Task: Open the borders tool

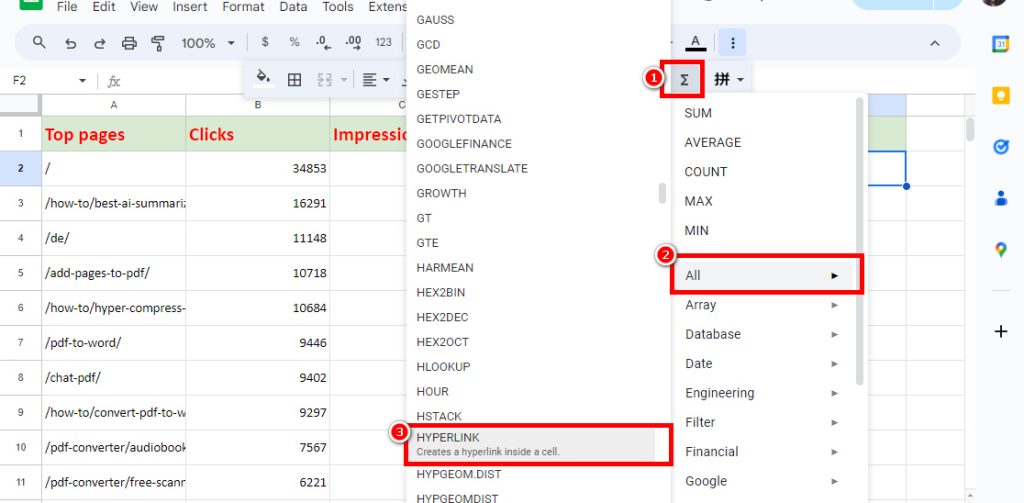Action: coord(295,80)
